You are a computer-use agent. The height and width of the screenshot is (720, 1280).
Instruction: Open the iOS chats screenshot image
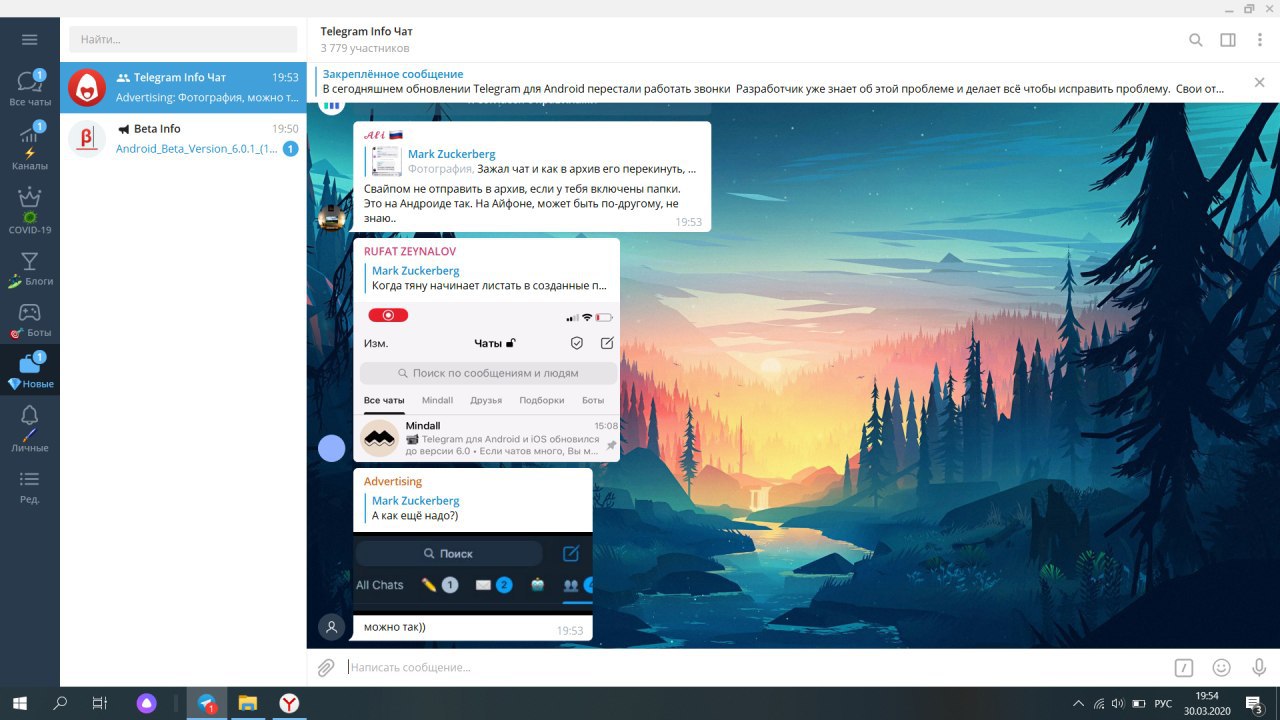486,380
